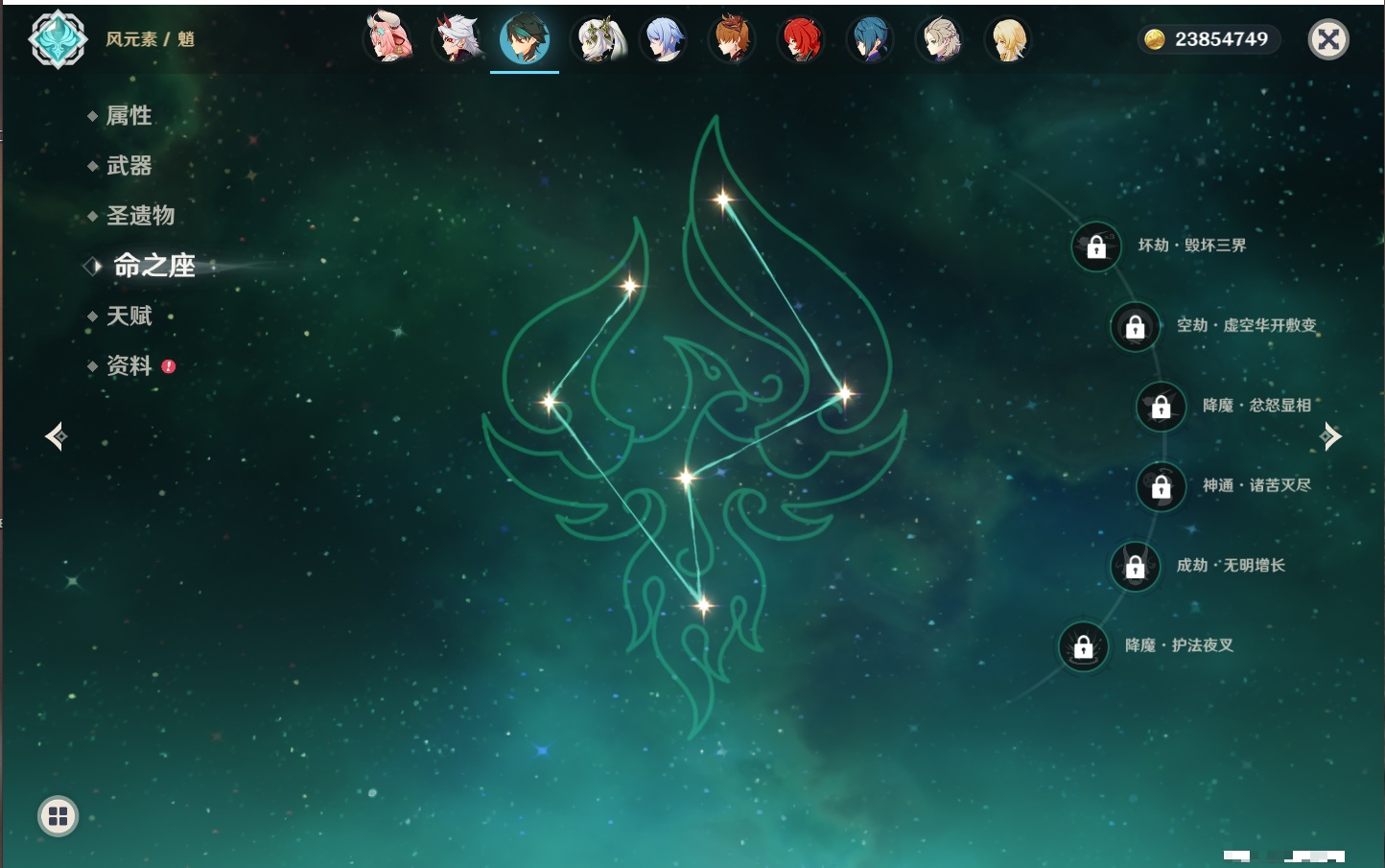Viewport: 1385px width, 868px height.
Task: Open the locked 坏劫·毁坏三界 constellation node
Action: coord(1096,246)
